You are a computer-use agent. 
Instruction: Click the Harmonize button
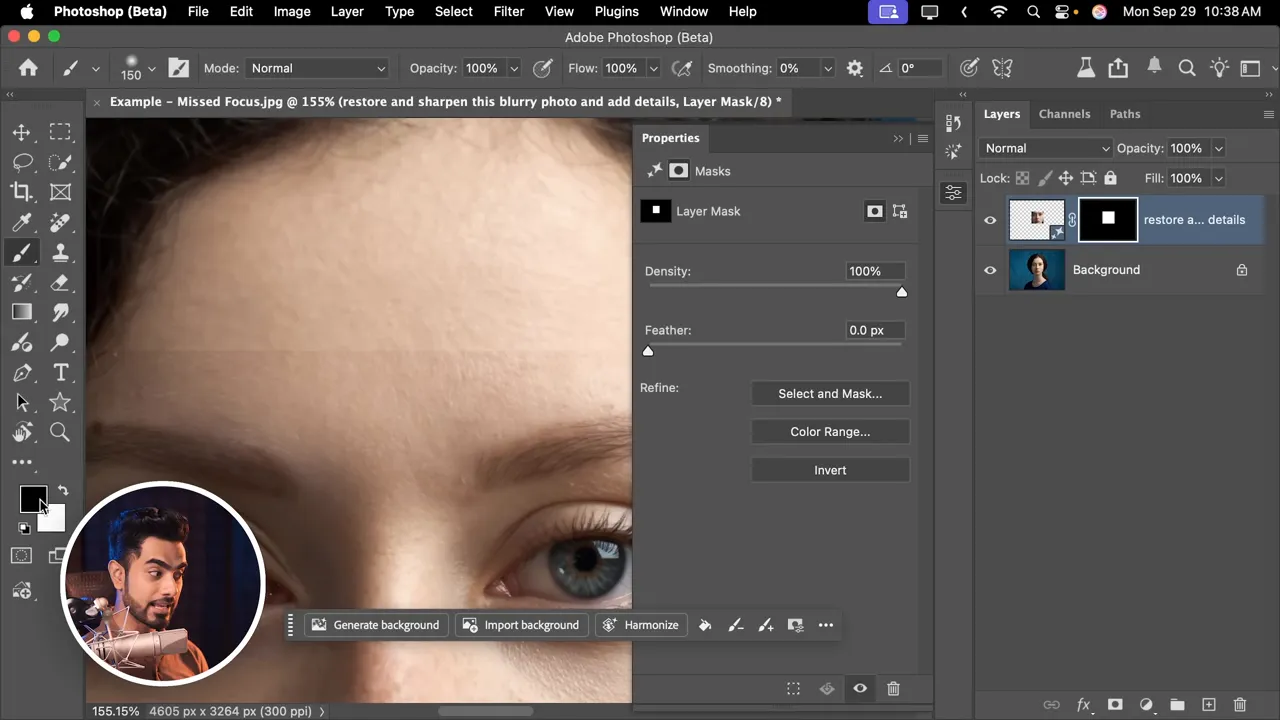(x=641, y=625)
